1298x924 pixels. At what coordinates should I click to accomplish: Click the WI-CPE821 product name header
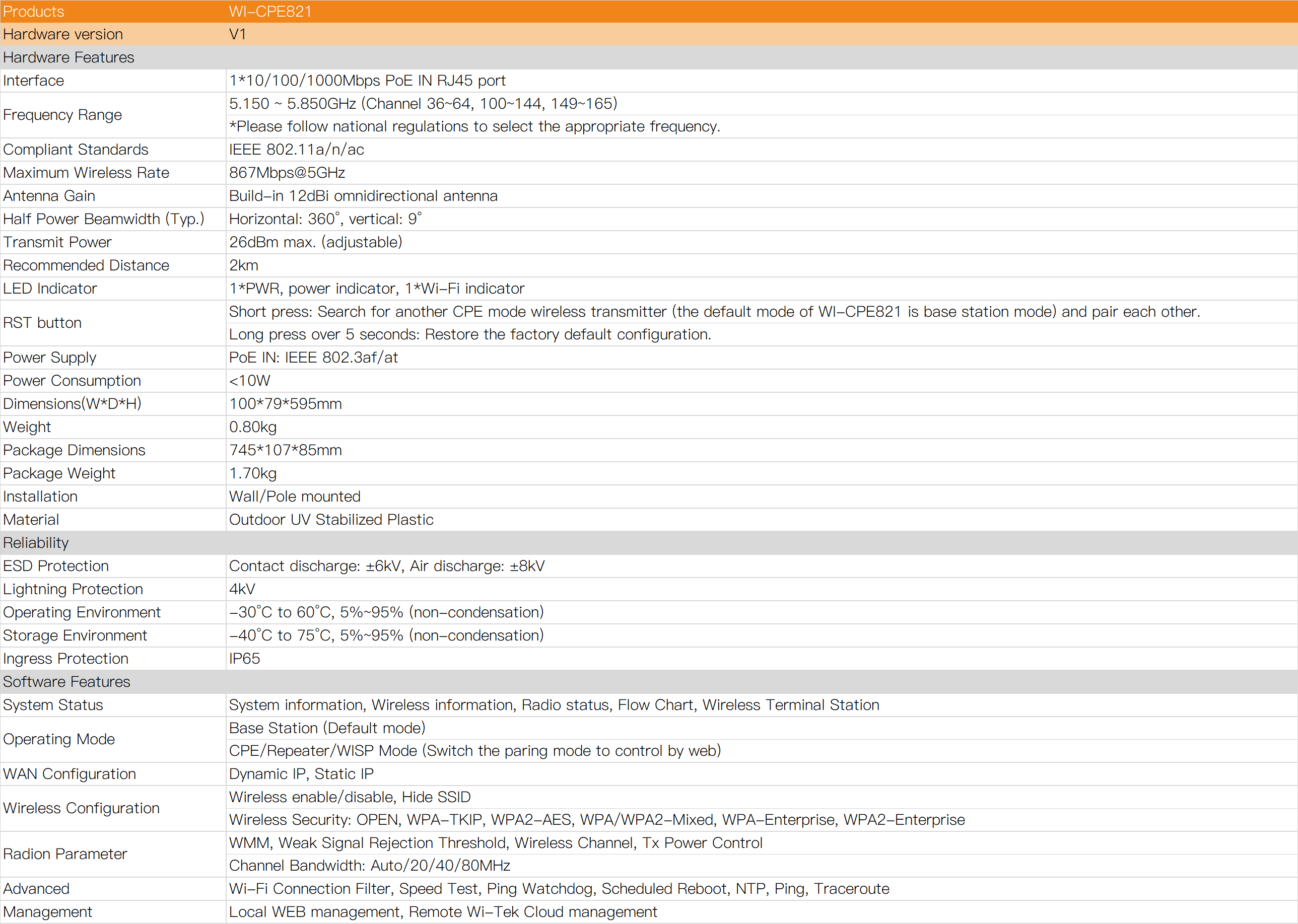[270, 12]
